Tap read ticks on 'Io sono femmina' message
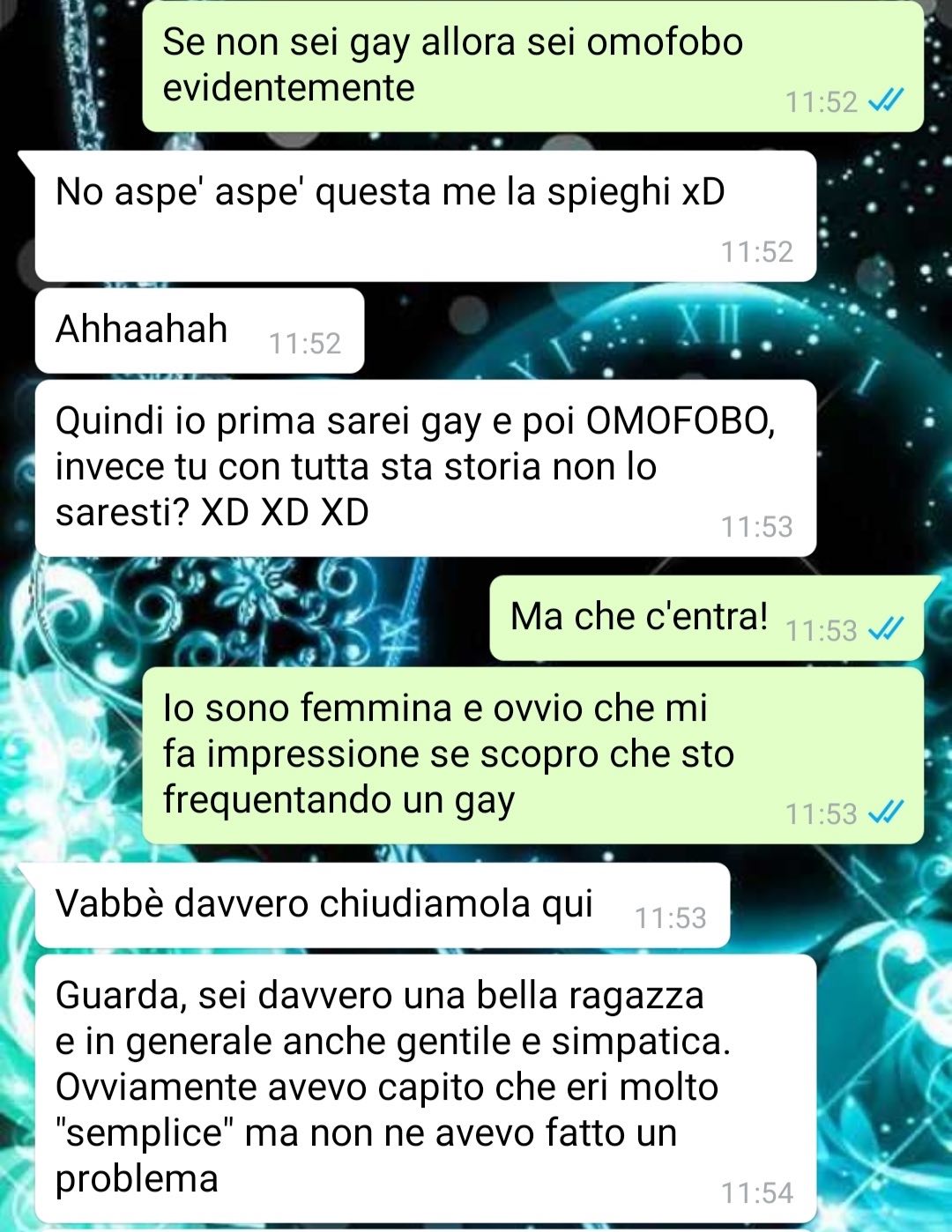 point(886,813)
